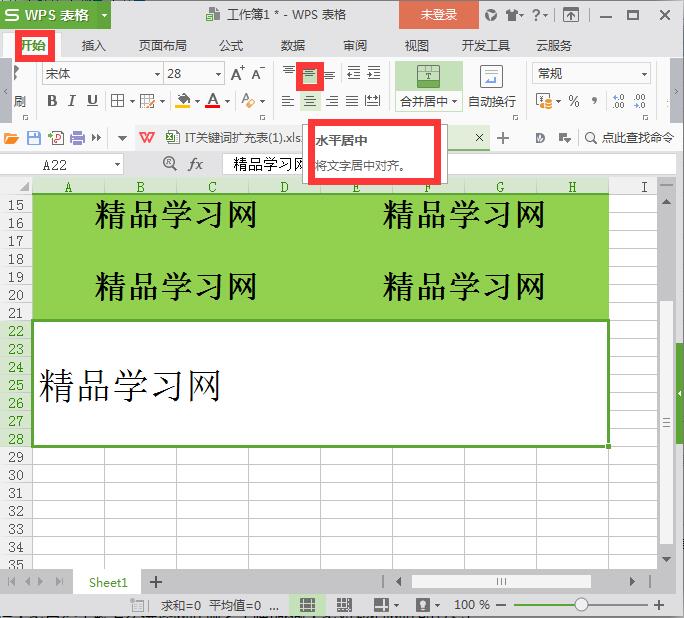This screenshot has width=684, height=618.
Task: Decrease decimal places
Action: [640, 101]
